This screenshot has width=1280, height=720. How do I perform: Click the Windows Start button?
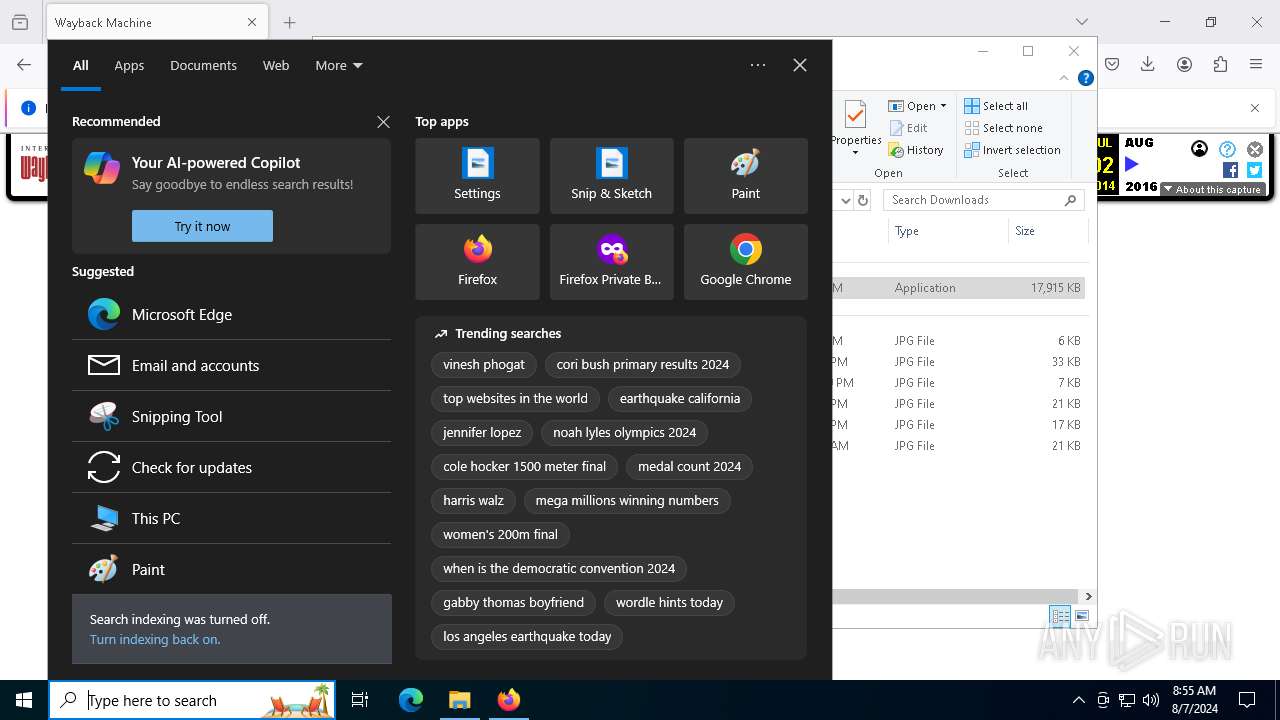coord(24,700)
